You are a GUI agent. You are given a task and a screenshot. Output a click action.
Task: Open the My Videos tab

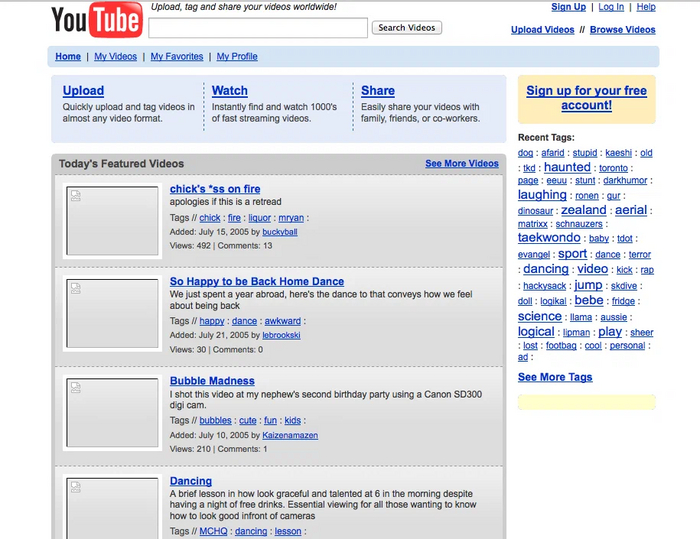coord(116,57)
